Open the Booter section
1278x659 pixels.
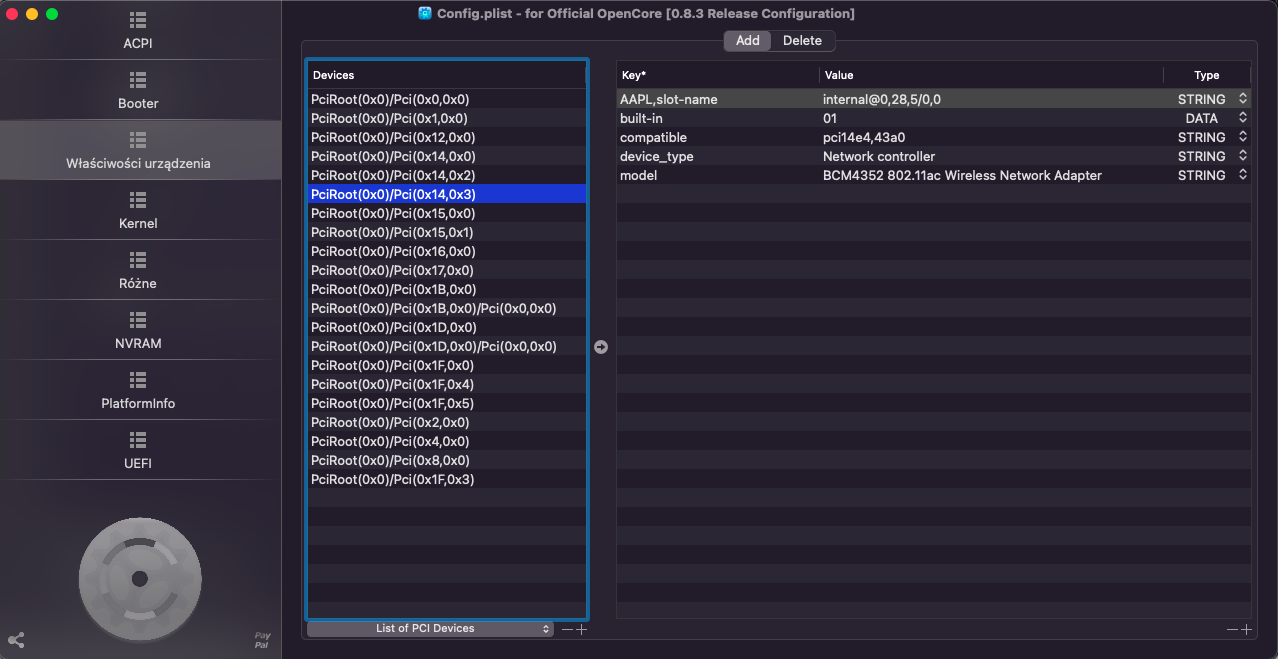138,91
